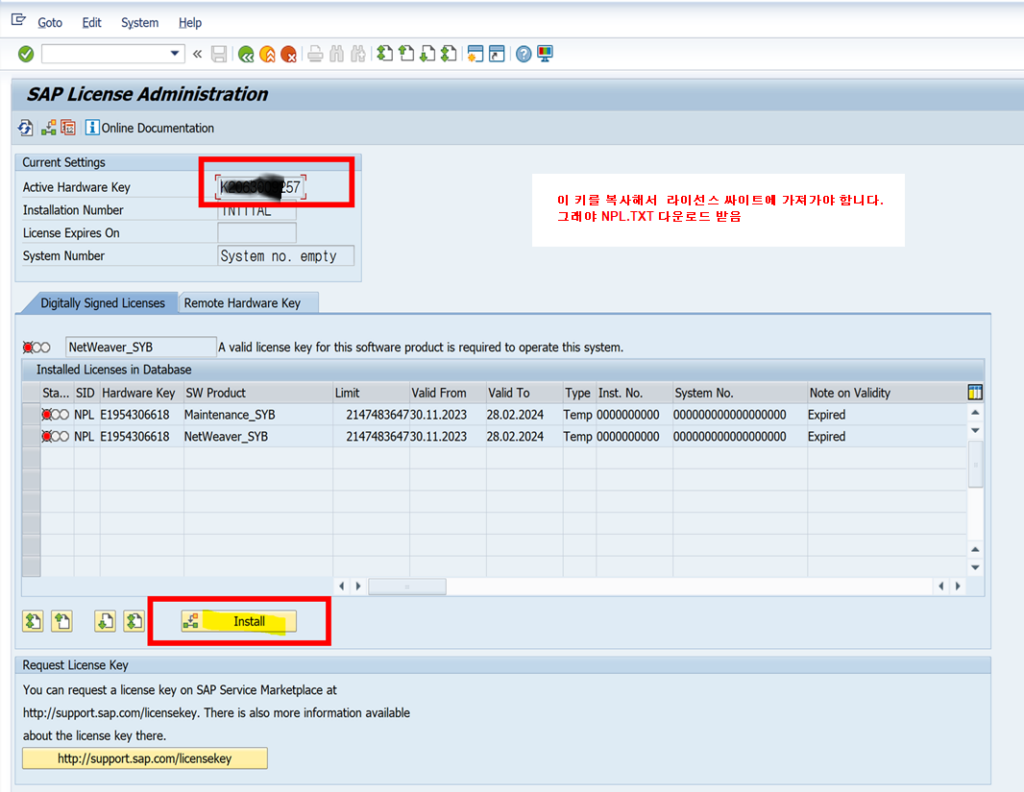Viewport: 1024px width, 792px height.
Task: Select the Maintenance_SYB row selector
Action: 31,415
